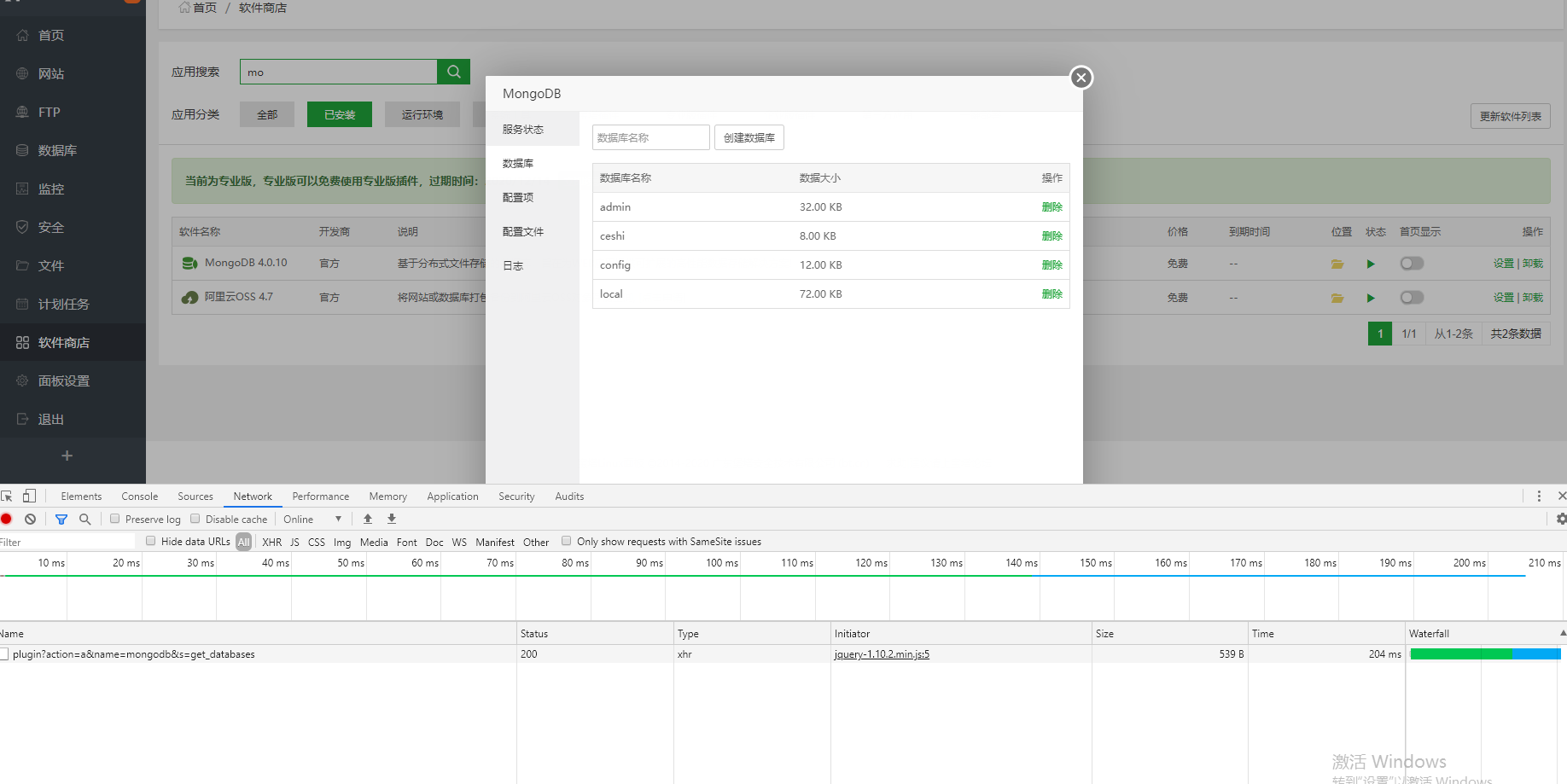Select the 已安装 category button
1567x784 pixels.
tap(340, 114)
